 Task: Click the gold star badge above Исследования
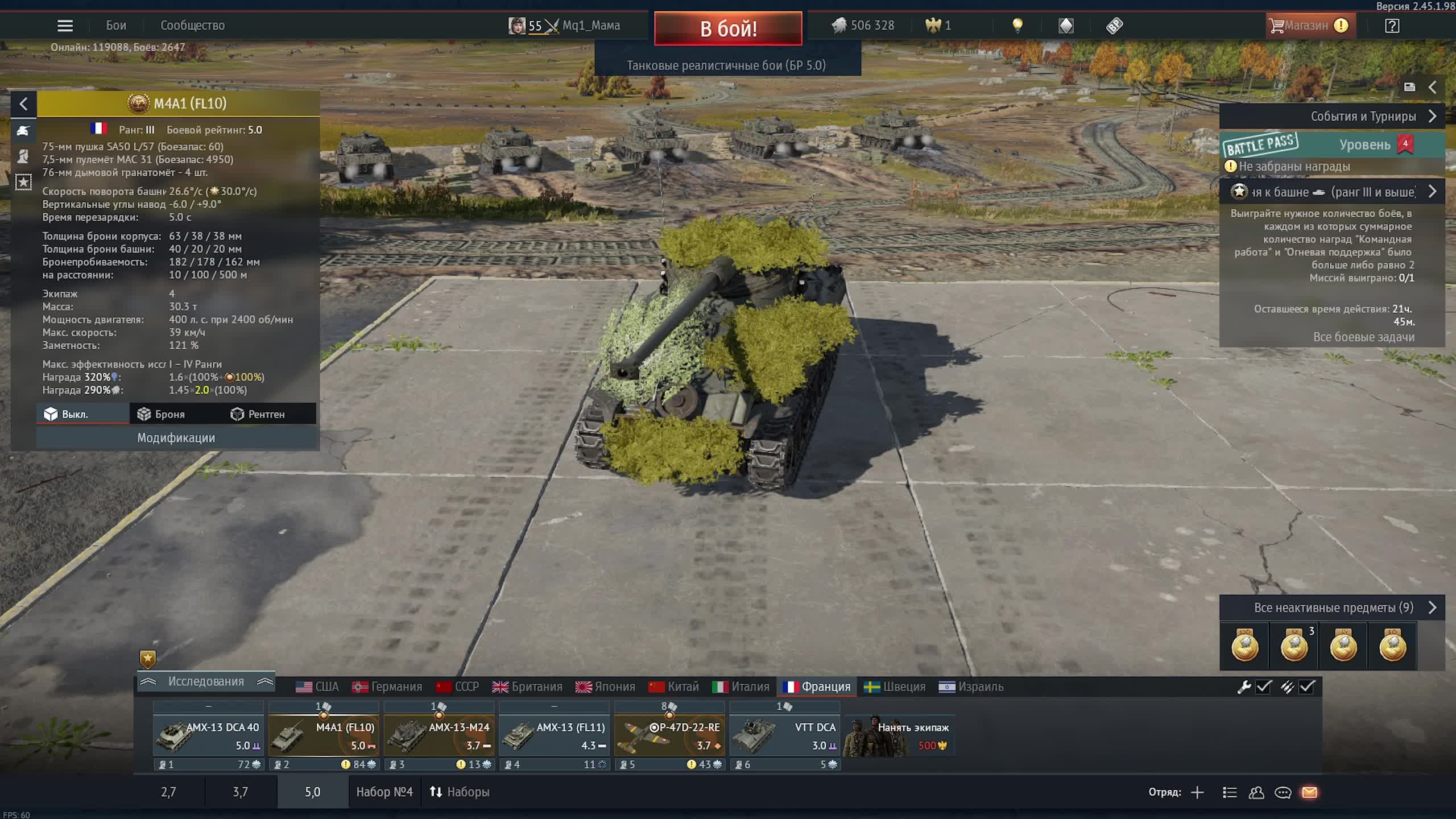147,659
